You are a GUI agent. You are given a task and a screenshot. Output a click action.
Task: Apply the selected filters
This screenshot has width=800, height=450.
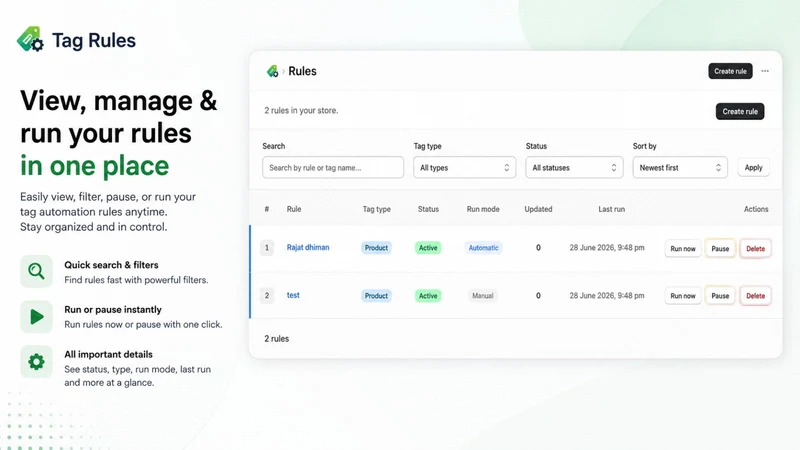tap(753, 167)
